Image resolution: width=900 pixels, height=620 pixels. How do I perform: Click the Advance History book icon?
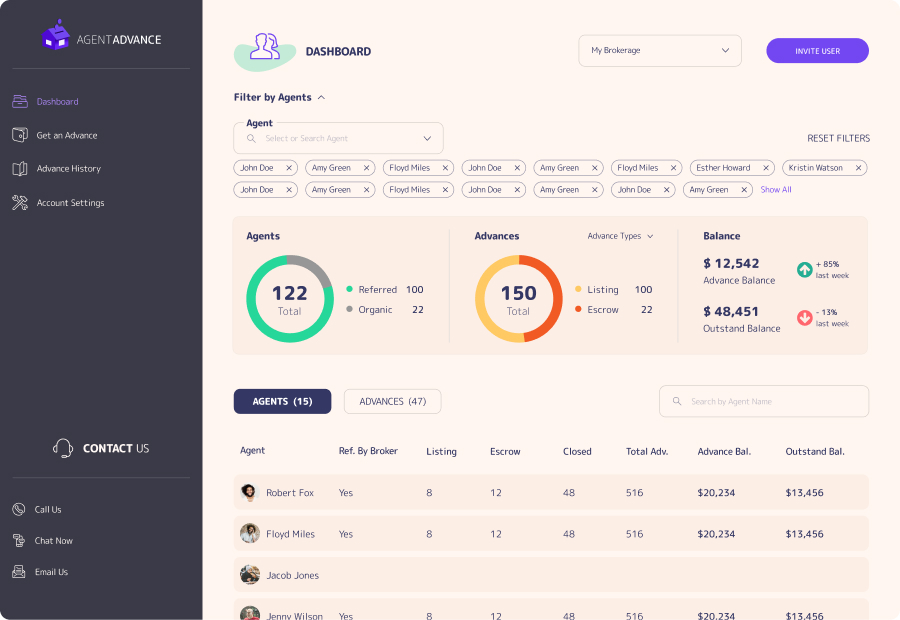tap(20, 169)
